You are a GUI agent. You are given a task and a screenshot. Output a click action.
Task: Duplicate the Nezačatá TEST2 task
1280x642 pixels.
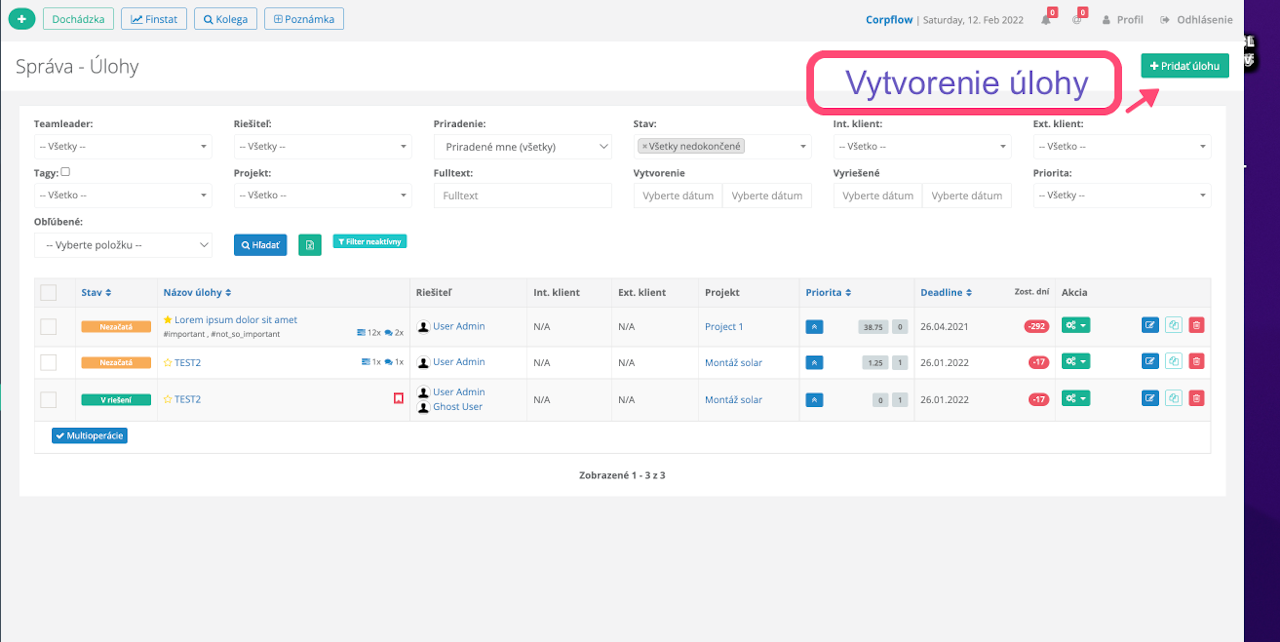pyautogui.click(x=1173, y=361)
